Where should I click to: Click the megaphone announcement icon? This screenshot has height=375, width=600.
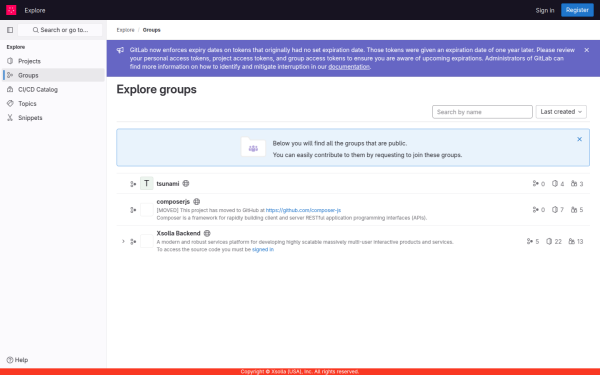click(x=120, y=50)
